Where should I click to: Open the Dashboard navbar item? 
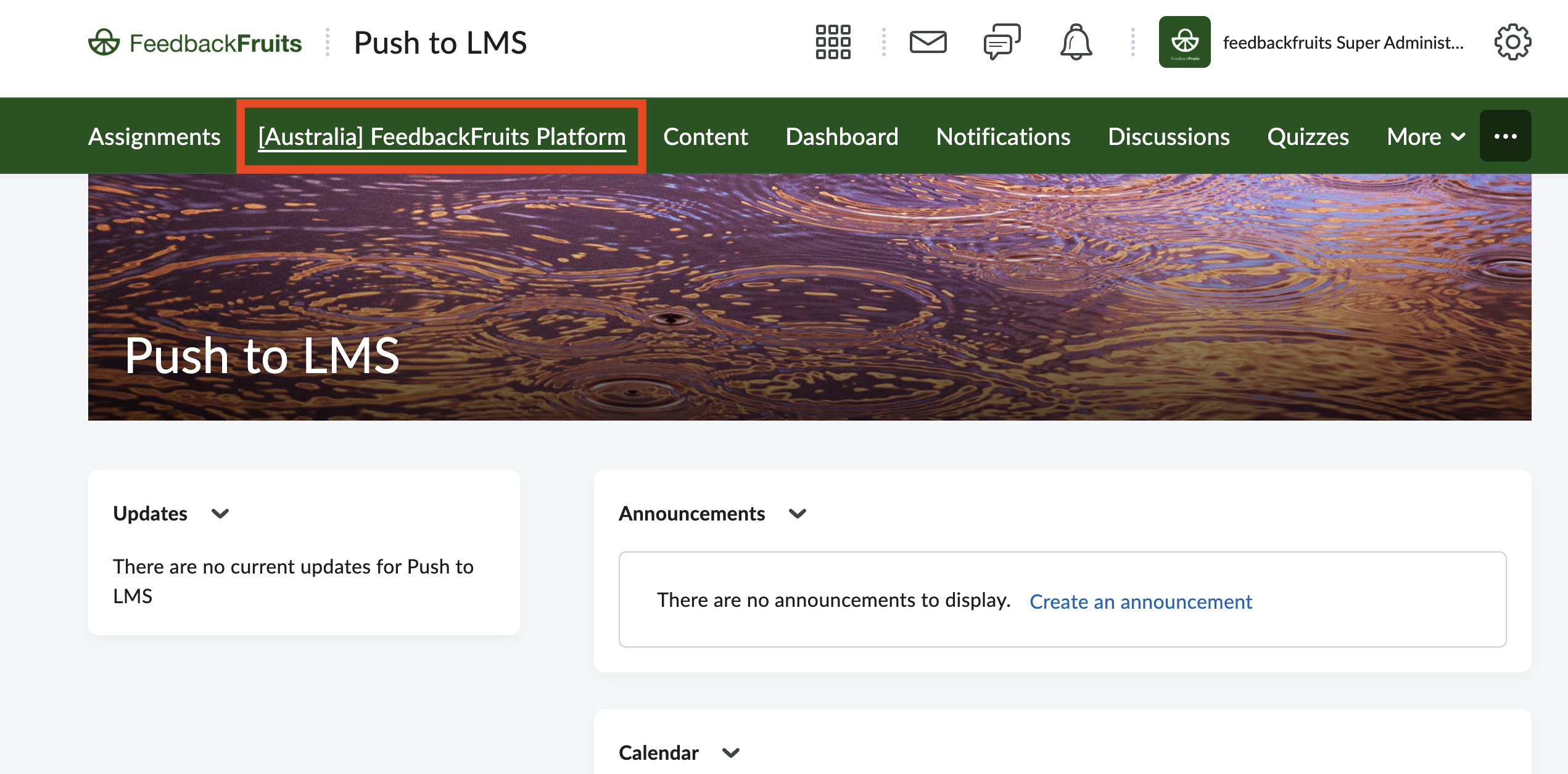(841, 136)
